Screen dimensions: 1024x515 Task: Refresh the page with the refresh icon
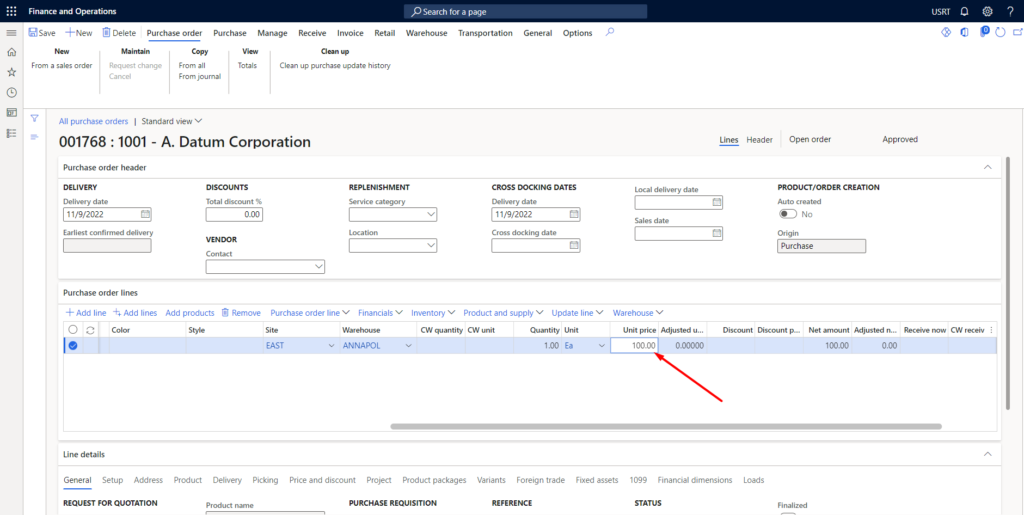point(1000,32)
